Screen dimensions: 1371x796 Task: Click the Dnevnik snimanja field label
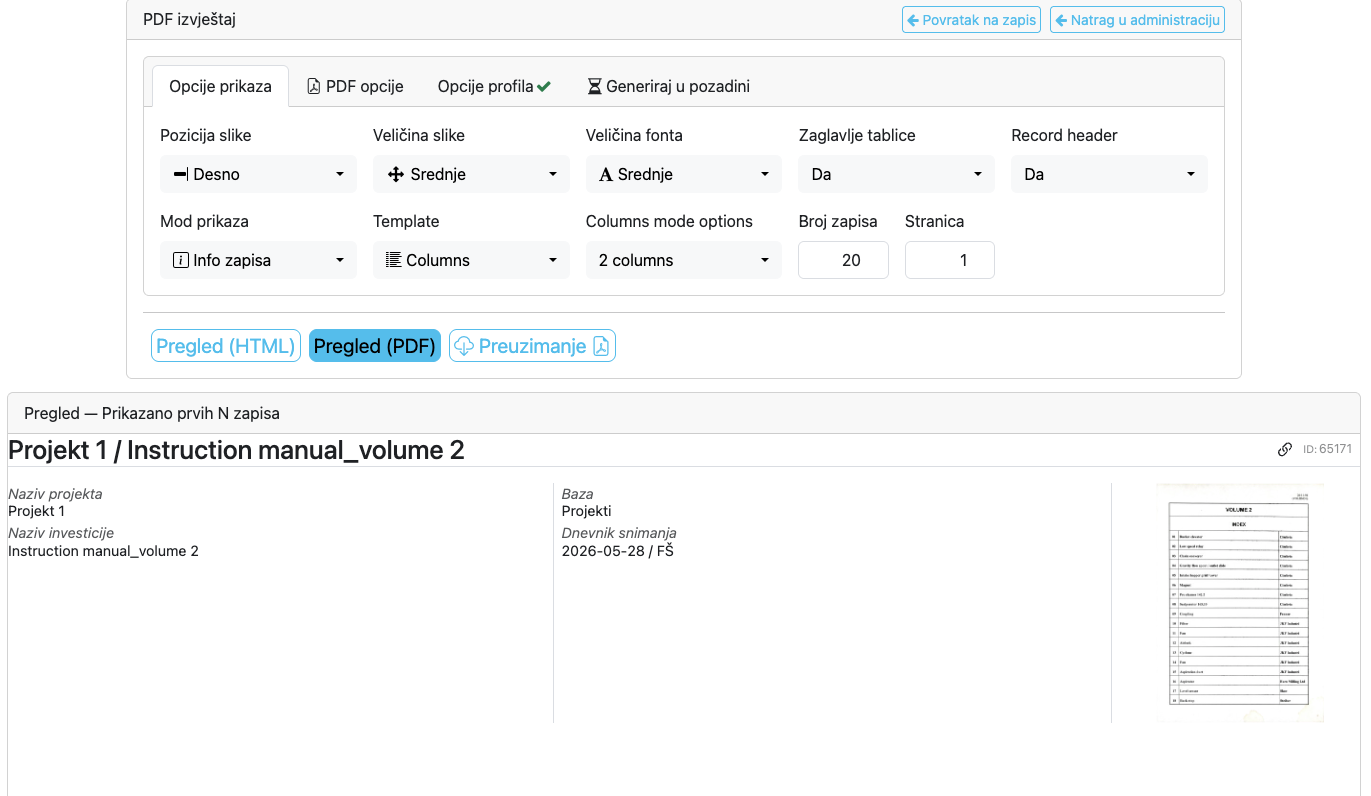tap(619, 533)
